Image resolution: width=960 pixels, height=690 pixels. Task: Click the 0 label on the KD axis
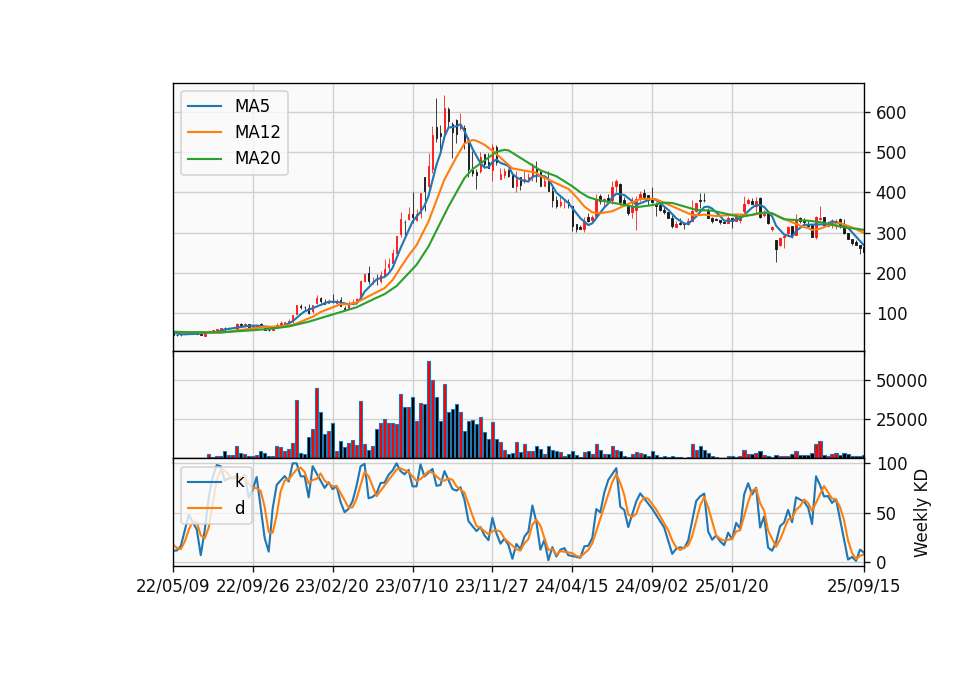(882, 562)
